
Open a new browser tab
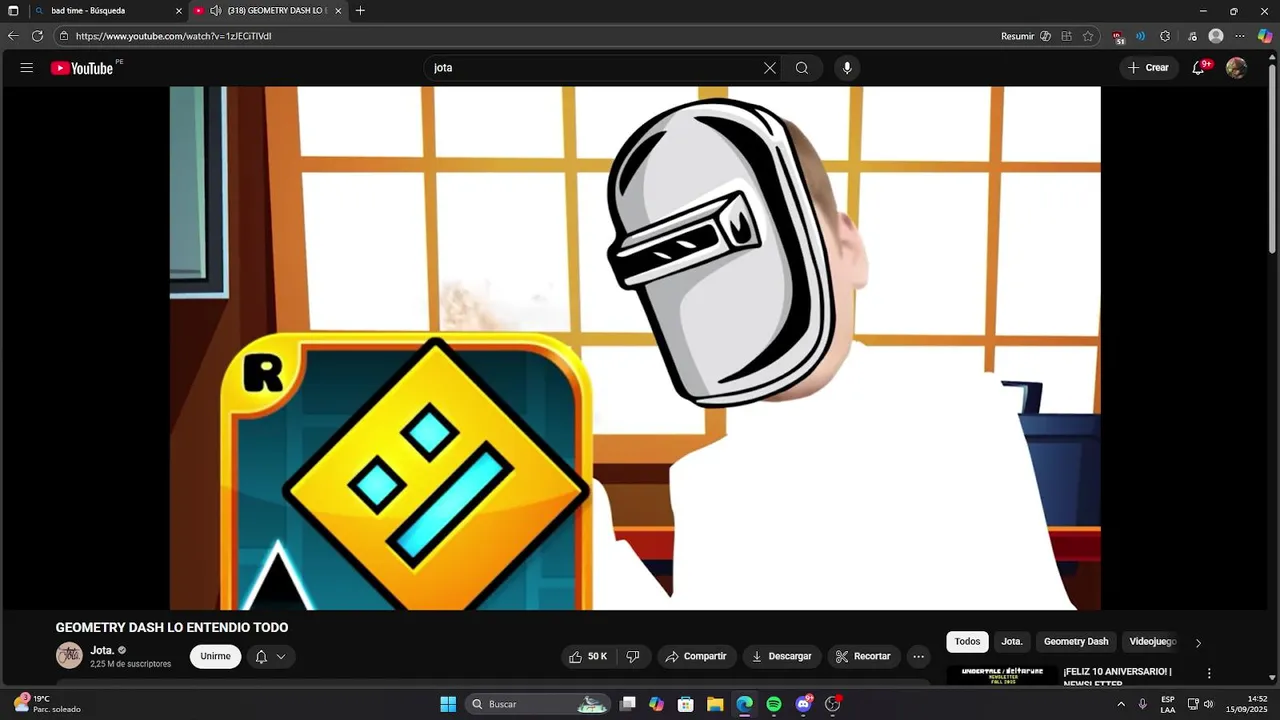click(x=360, y=11)
